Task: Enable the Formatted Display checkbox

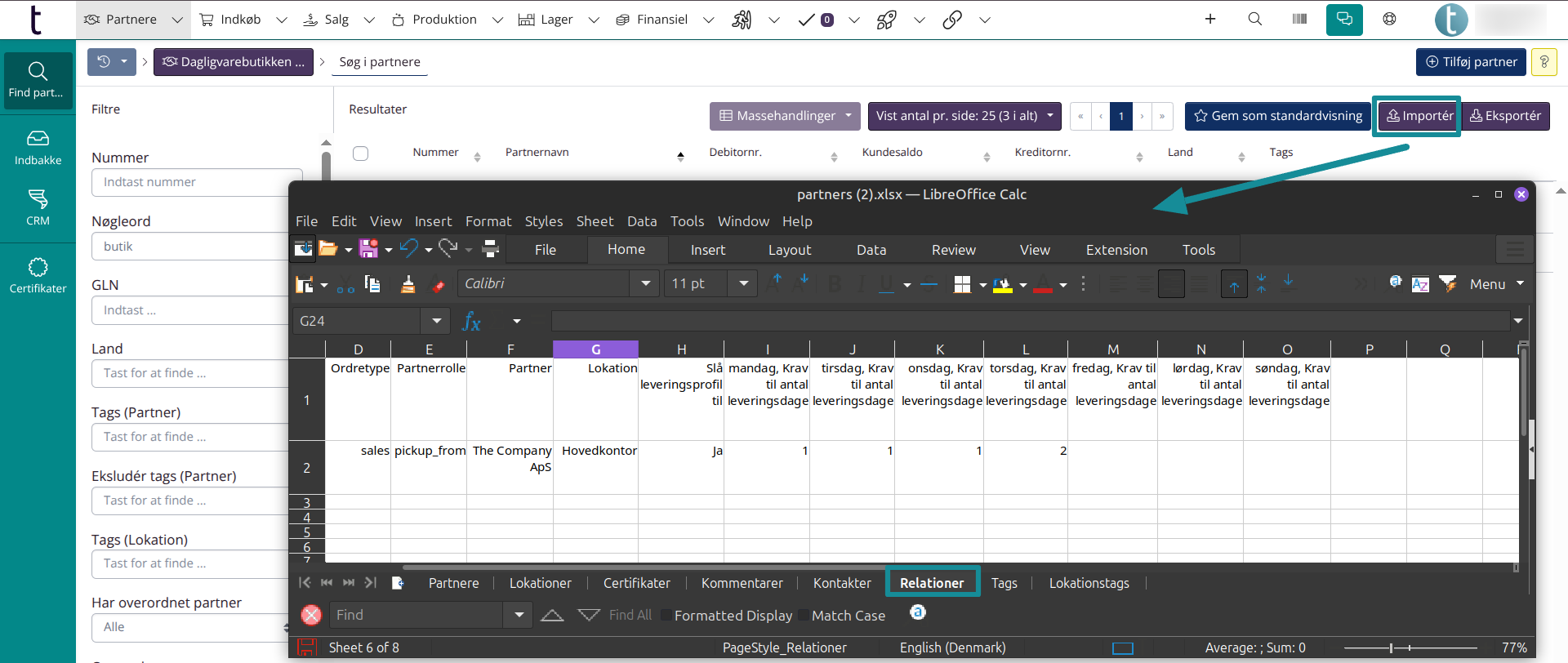Action: tap(666, 615)
